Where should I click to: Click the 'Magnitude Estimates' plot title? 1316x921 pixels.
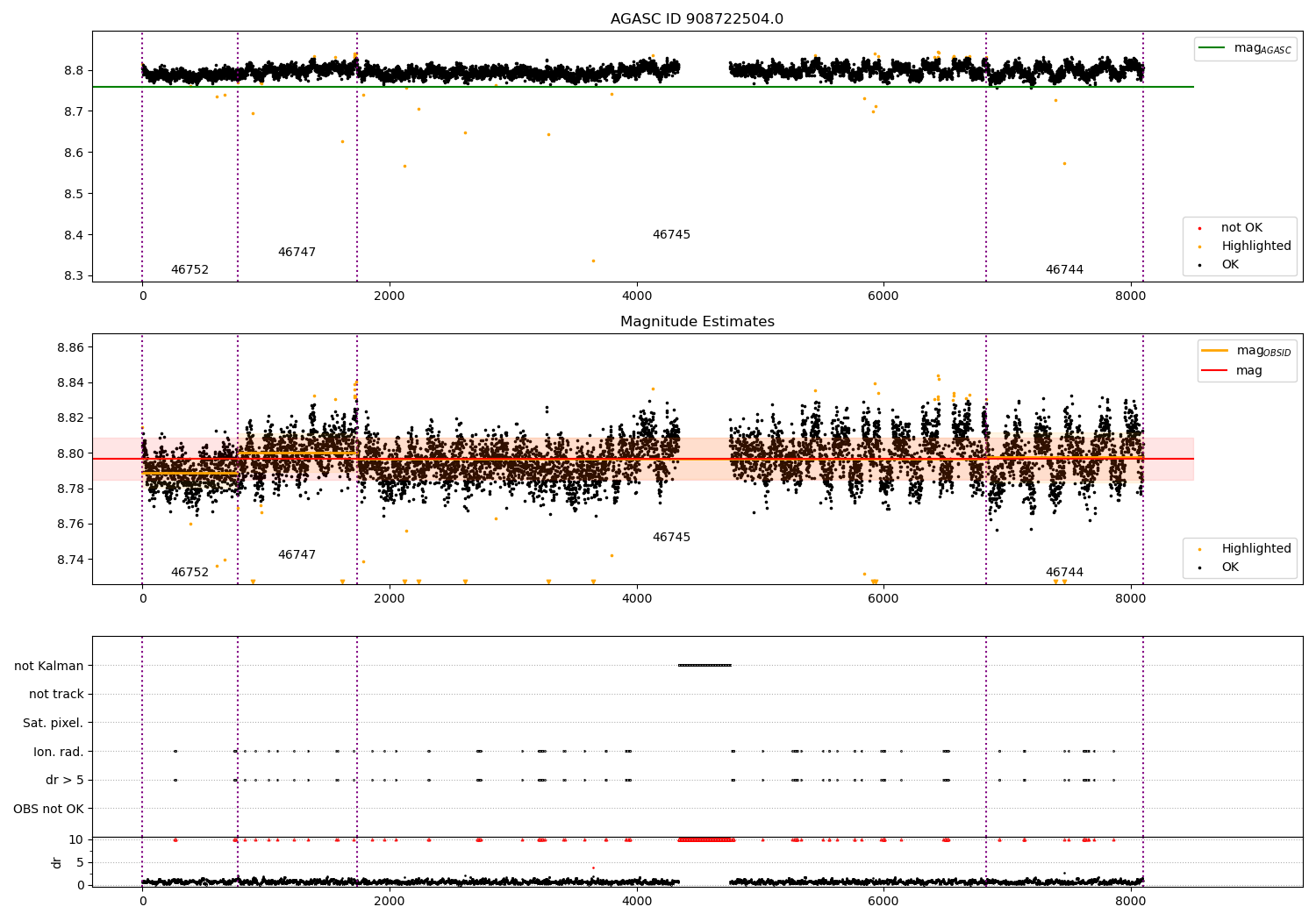697,322
